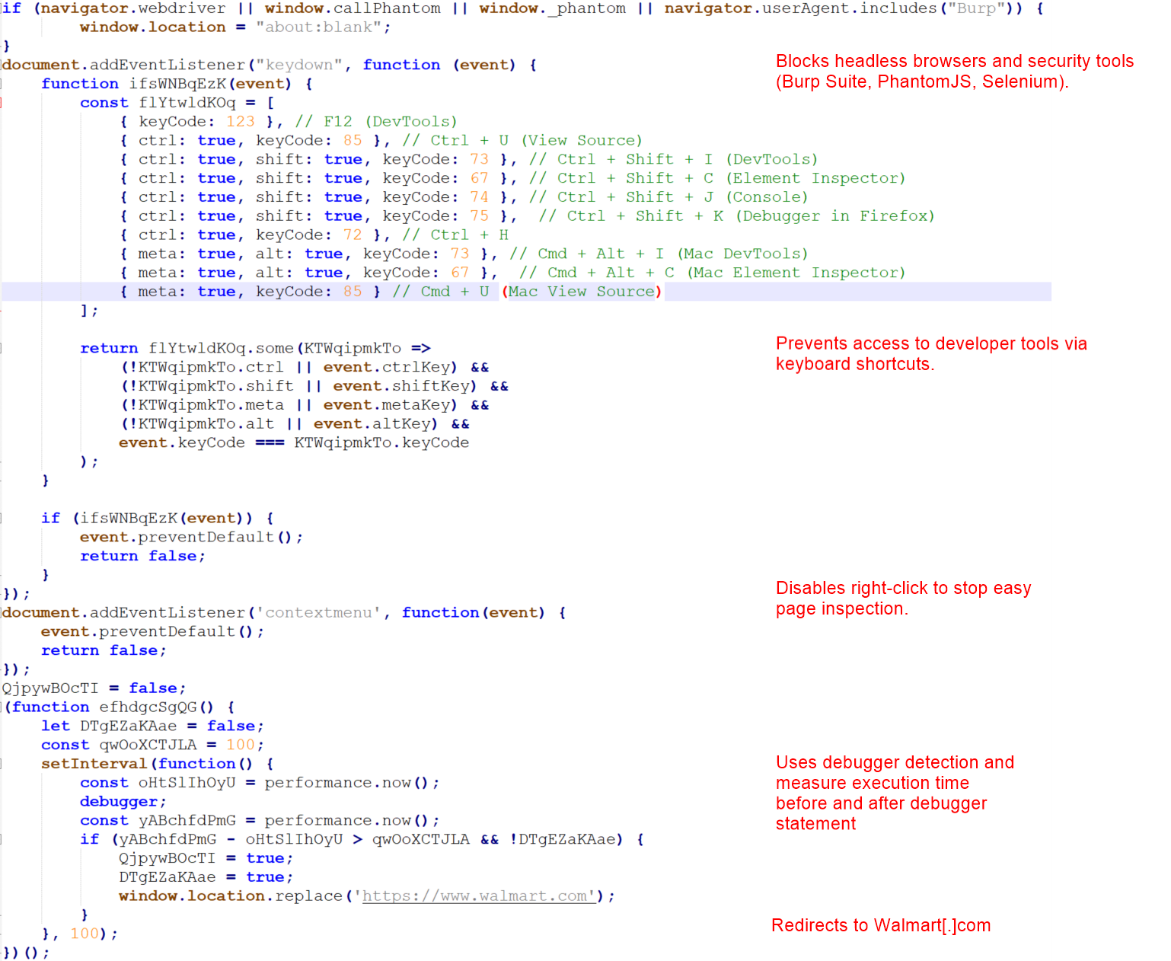This screenshot has height=961, width=1171.
Task: Click the debugger; statement
Action: tap(123, 802)
